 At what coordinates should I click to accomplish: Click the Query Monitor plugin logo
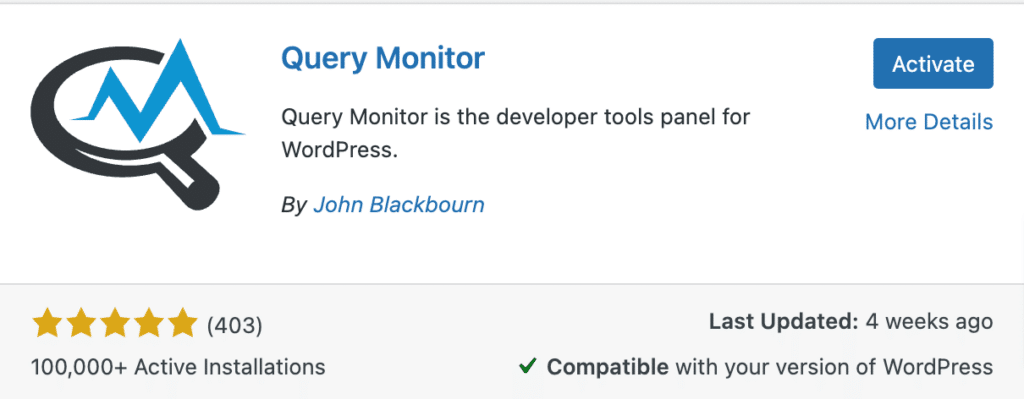(x=138, y=125)
